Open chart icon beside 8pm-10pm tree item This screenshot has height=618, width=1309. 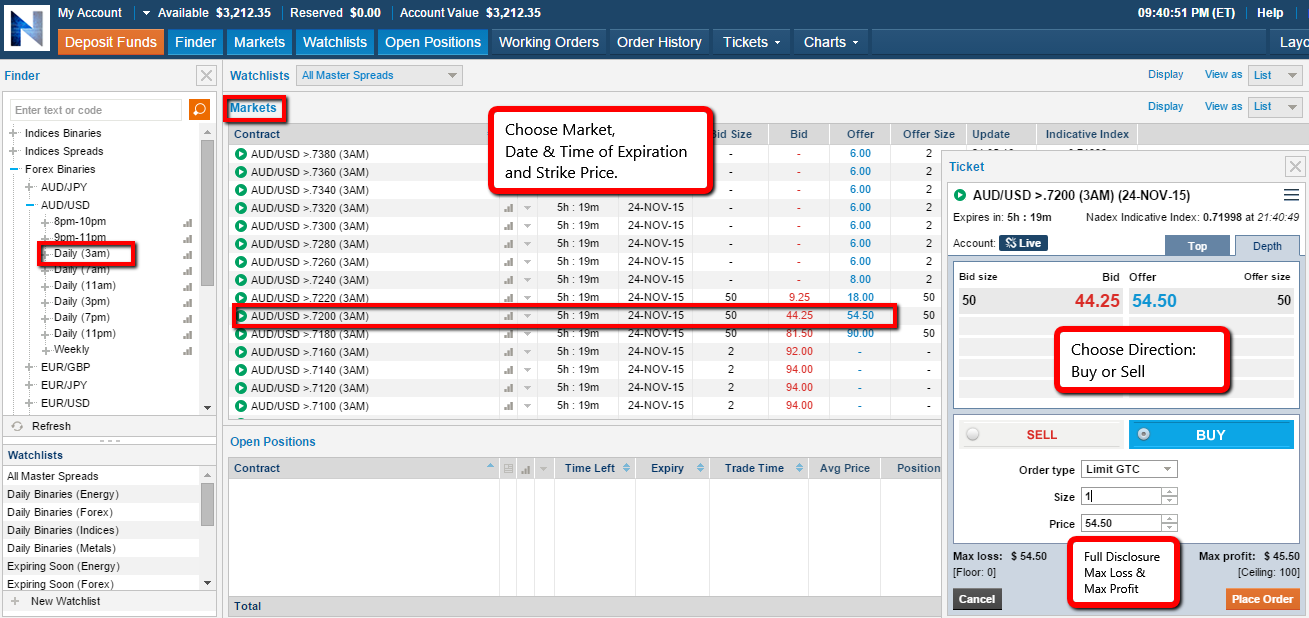point(187,222)
